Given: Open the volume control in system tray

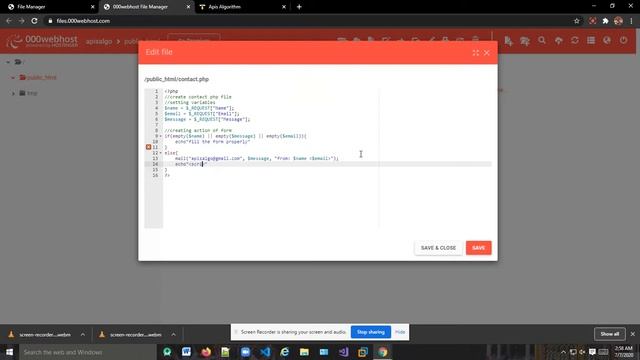Looking at the screenshot, I should click(x=582, y=352).
